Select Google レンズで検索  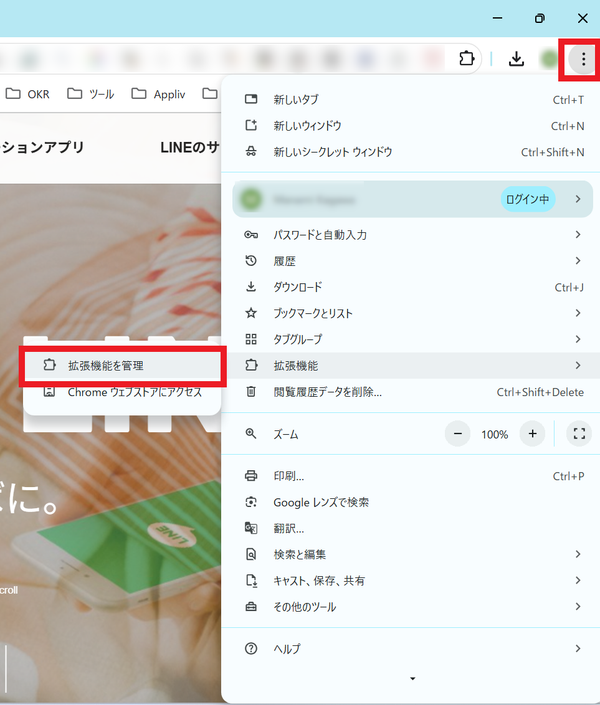(x=410, y=502)
